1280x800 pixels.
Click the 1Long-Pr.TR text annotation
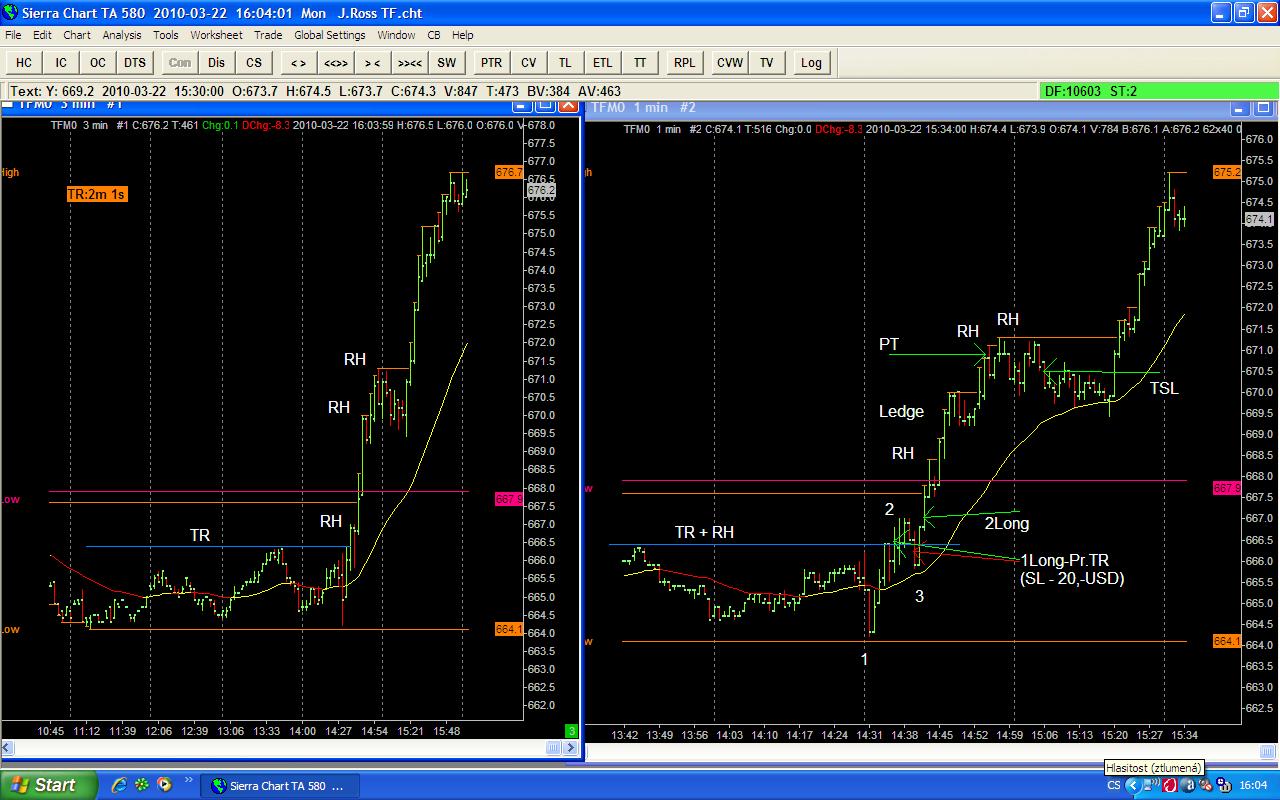(x=1063, y=560)
